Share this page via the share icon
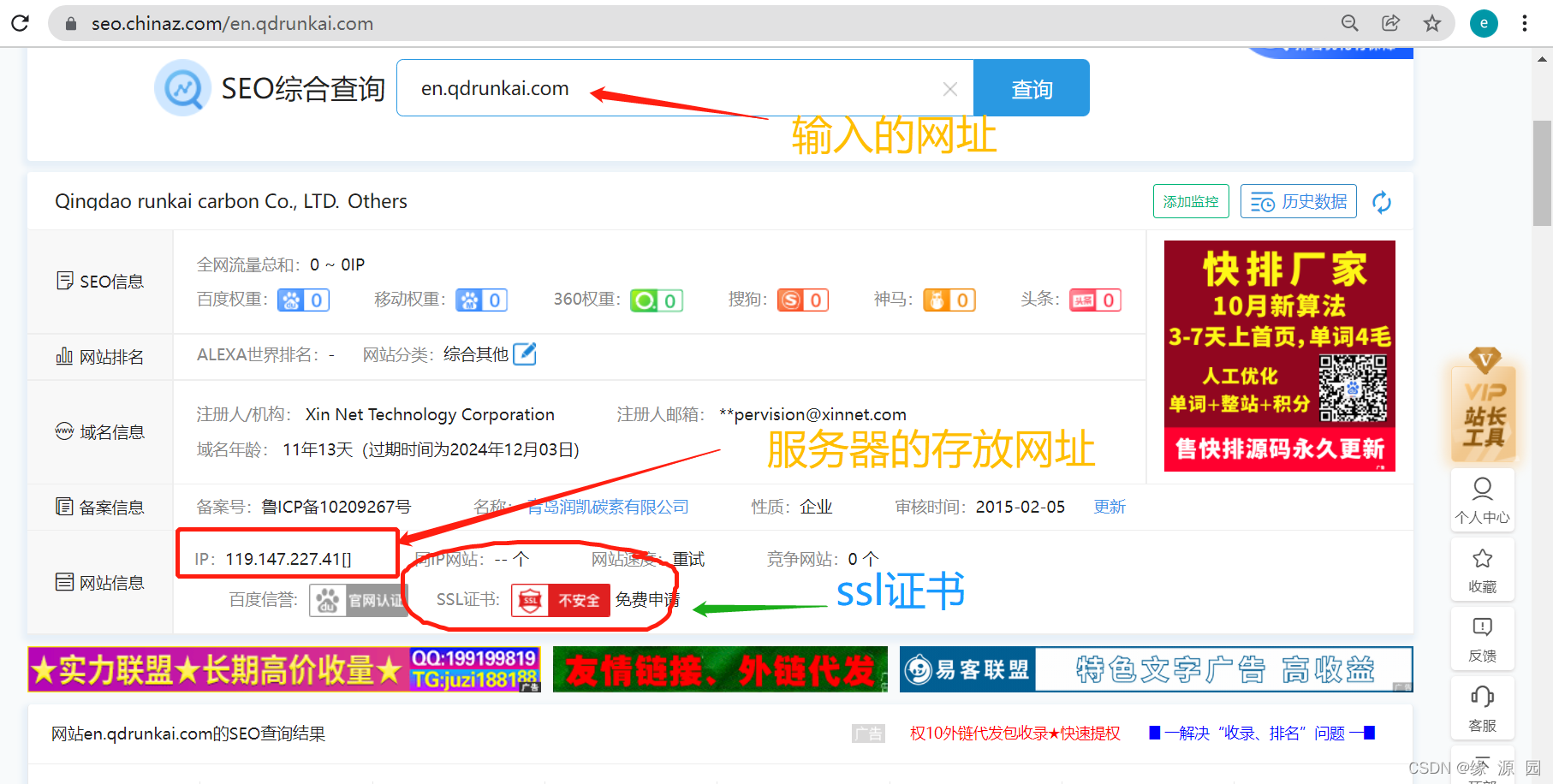 click(x=1391, y=23)
